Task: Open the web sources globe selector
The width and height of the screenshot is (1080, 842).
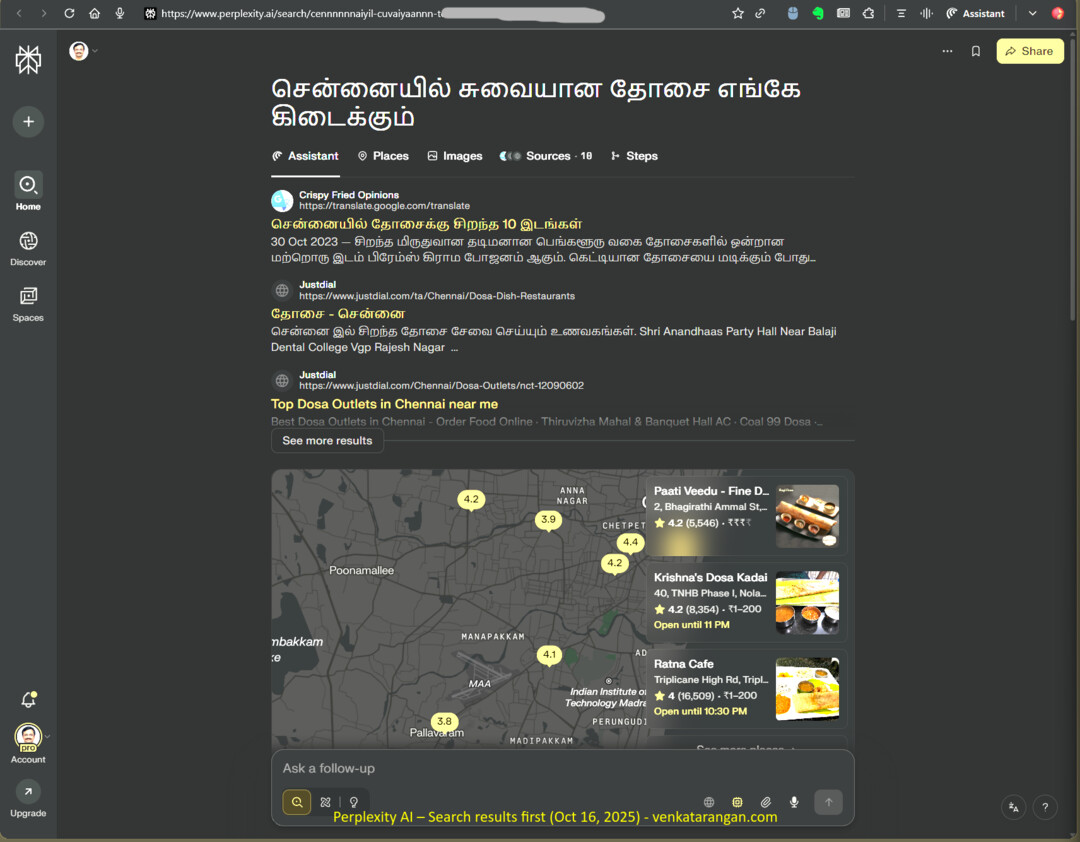Action: pos(709,802)
